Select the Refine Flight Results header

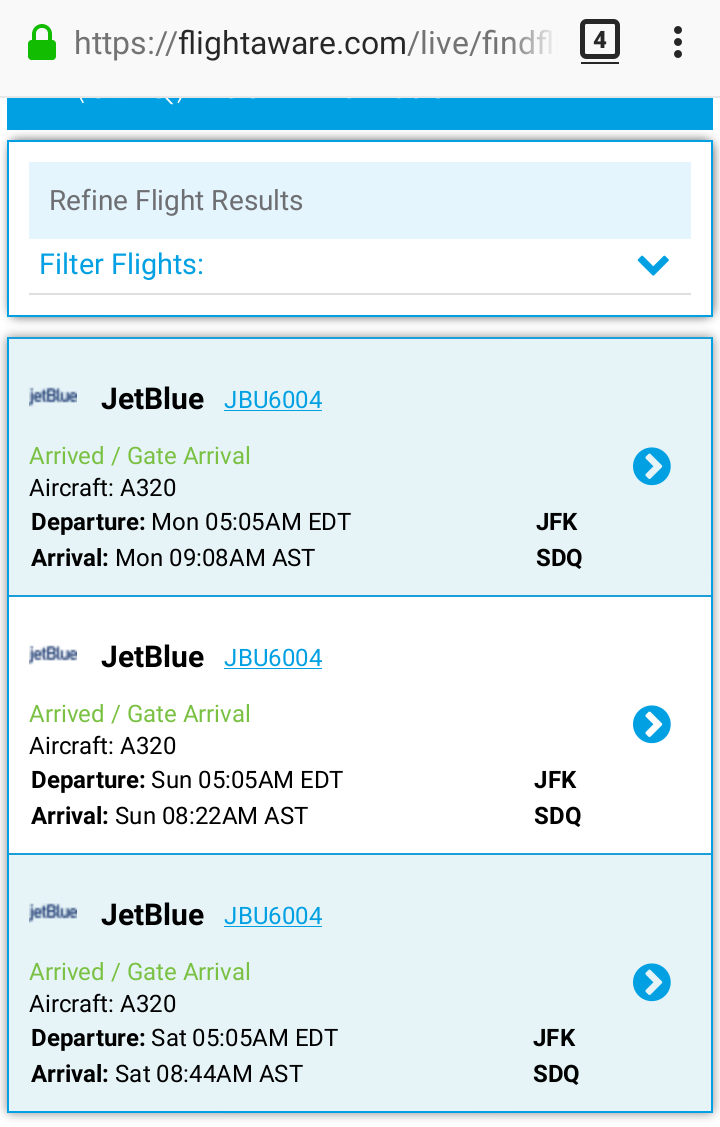pos(359,201)
